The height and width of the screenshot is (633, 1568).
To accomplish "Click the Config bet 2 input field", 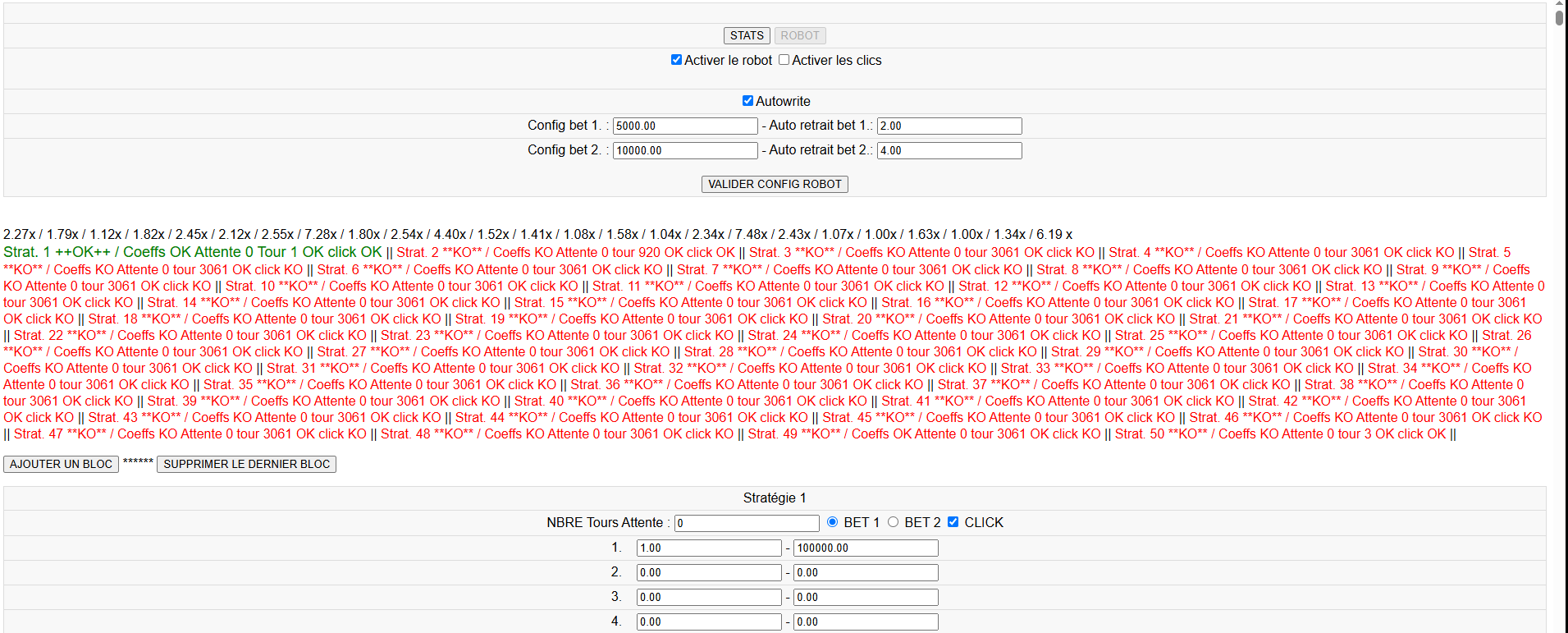I will [684, 150].
